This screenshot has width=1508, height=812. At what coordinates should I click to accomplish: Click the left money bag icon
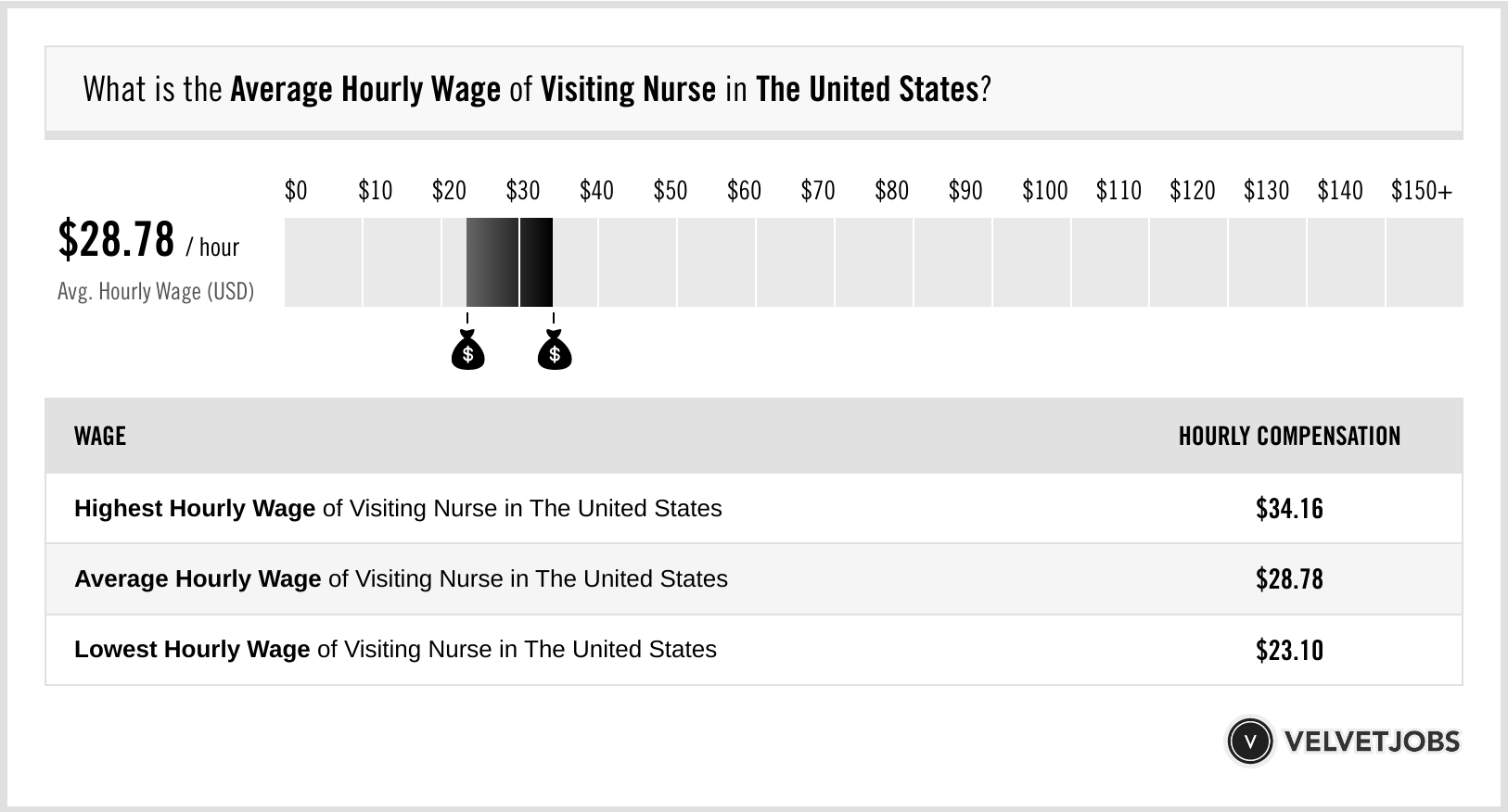[467, 351]
